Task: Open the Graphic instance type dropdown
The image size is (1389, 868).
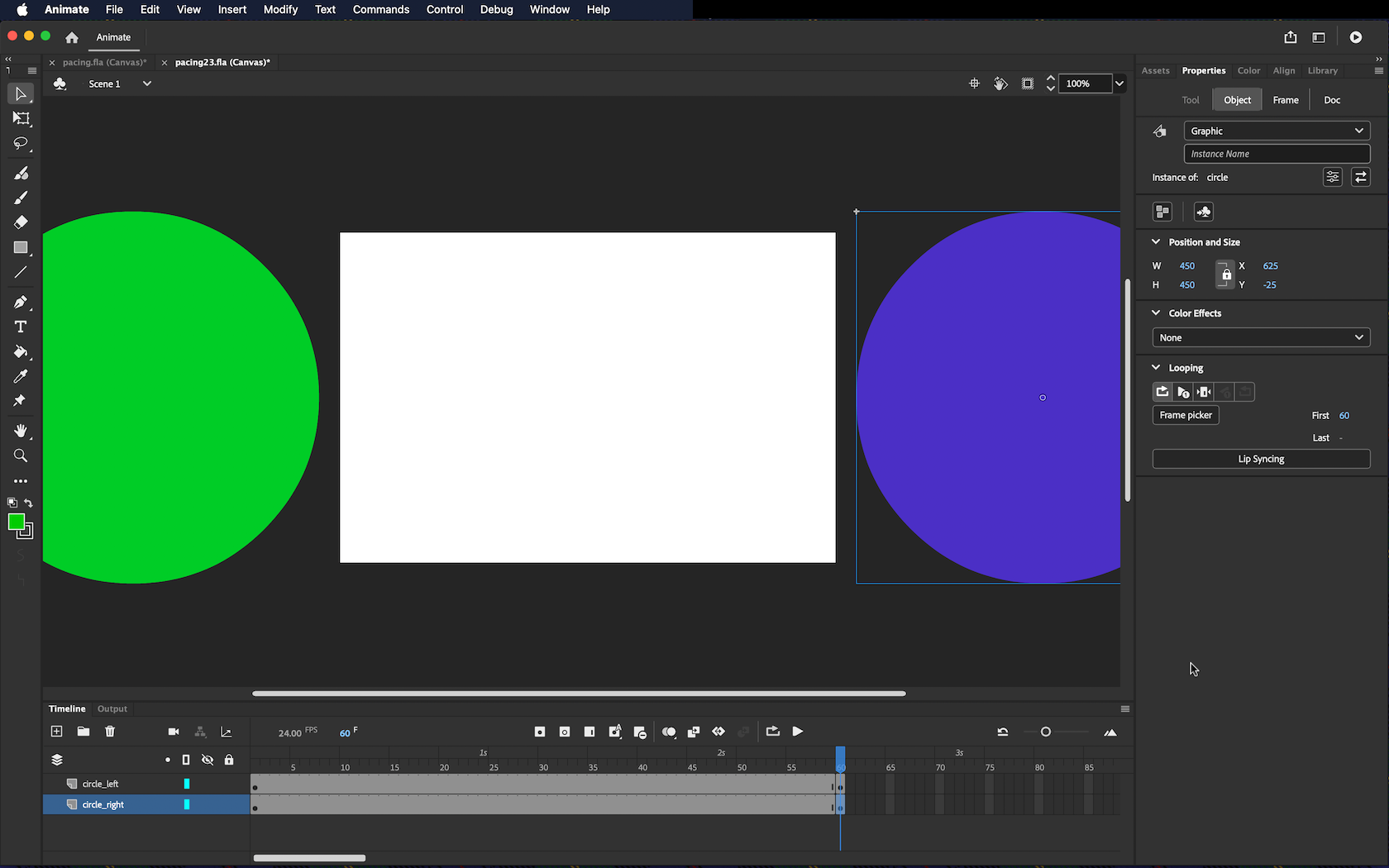Action: 1277,131
